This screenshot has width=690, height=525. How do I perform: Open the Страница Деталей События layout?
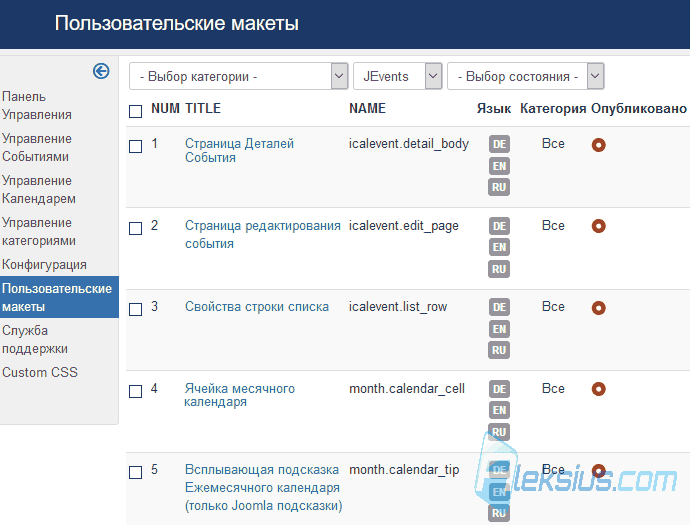(239, 150)
